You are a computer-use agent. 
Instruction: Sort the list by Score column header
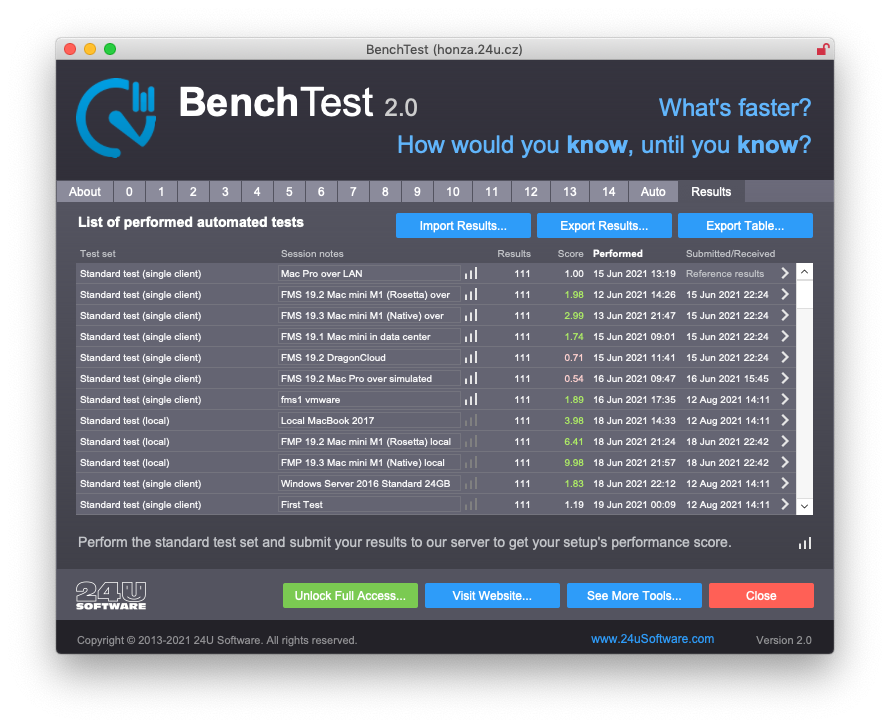[570, 254]
